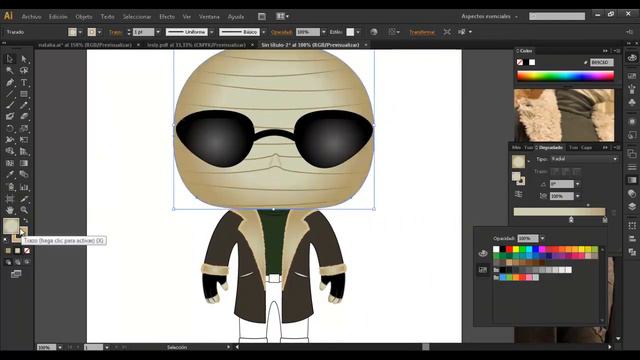The width and height of the screenshot is (640, 360).
Task: Toggle Draw Behind mode
Action: click(18, 262)
